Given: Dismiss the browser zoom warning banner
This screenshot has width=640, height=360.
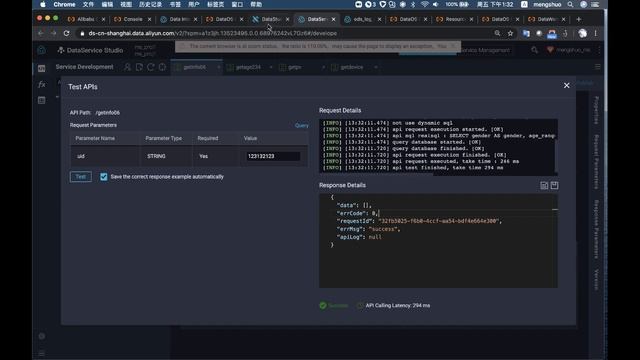Looking at the screenshot, I should click(x=453, y=46).
